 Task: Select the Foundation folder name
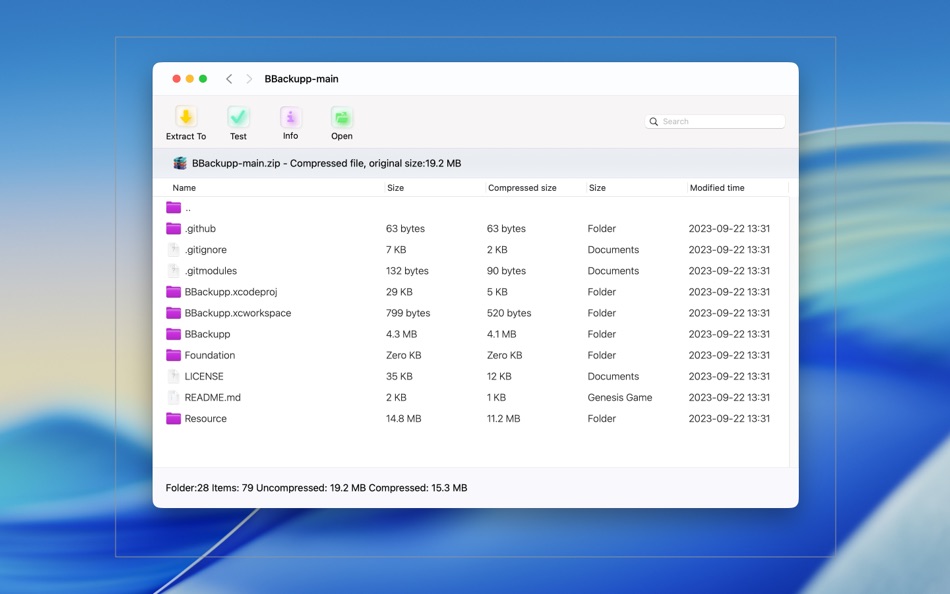[210, 355]
